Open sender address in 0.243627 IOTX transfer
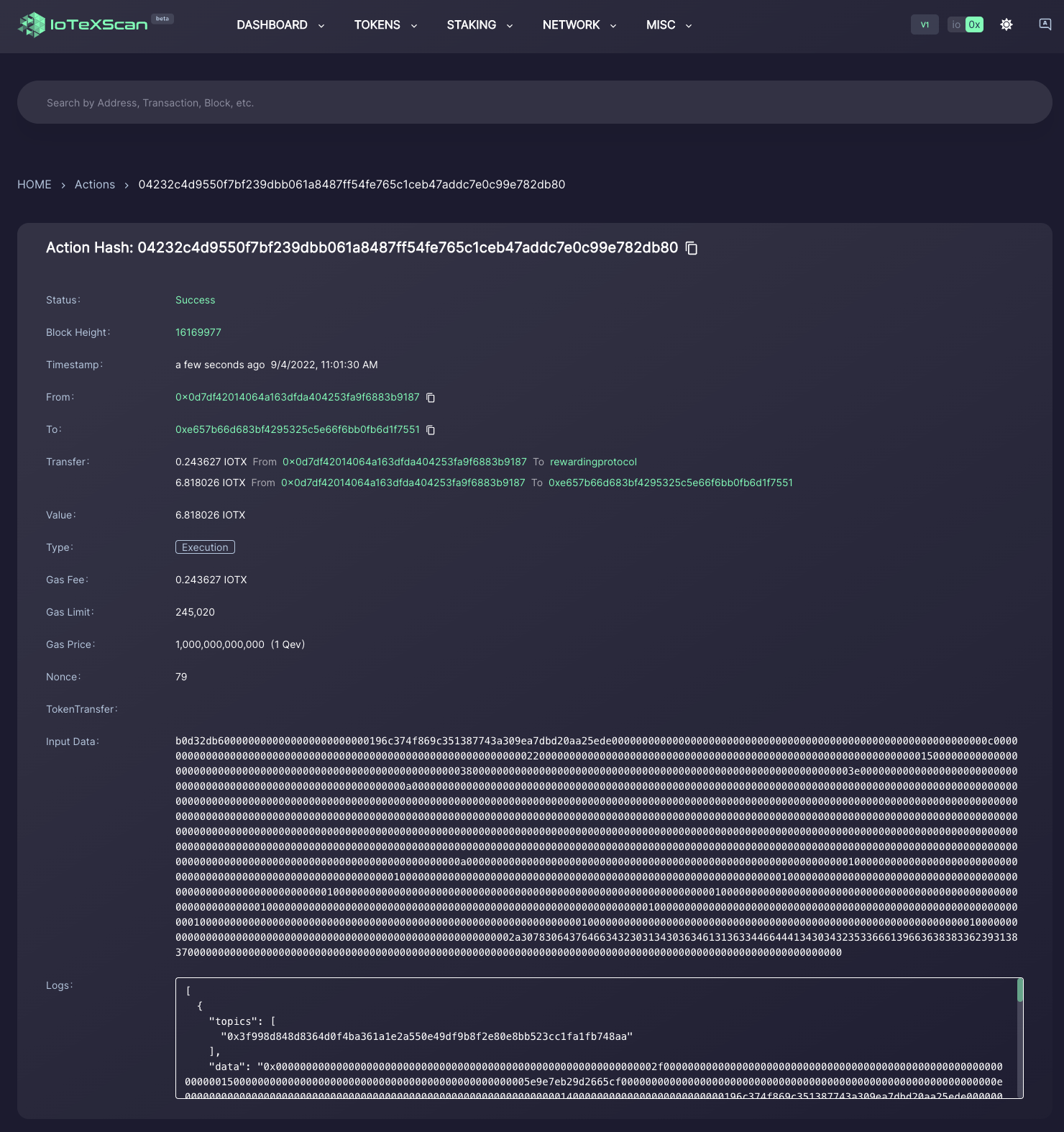1064x1132 pixels. pos(405,462)
